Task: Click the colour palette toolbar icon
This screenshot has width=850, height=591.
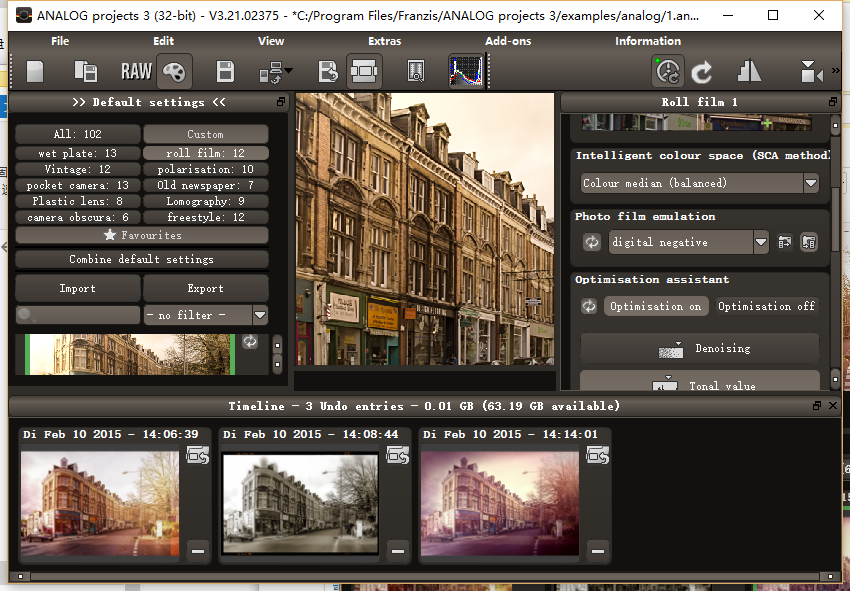Action: tap(173, 72)
